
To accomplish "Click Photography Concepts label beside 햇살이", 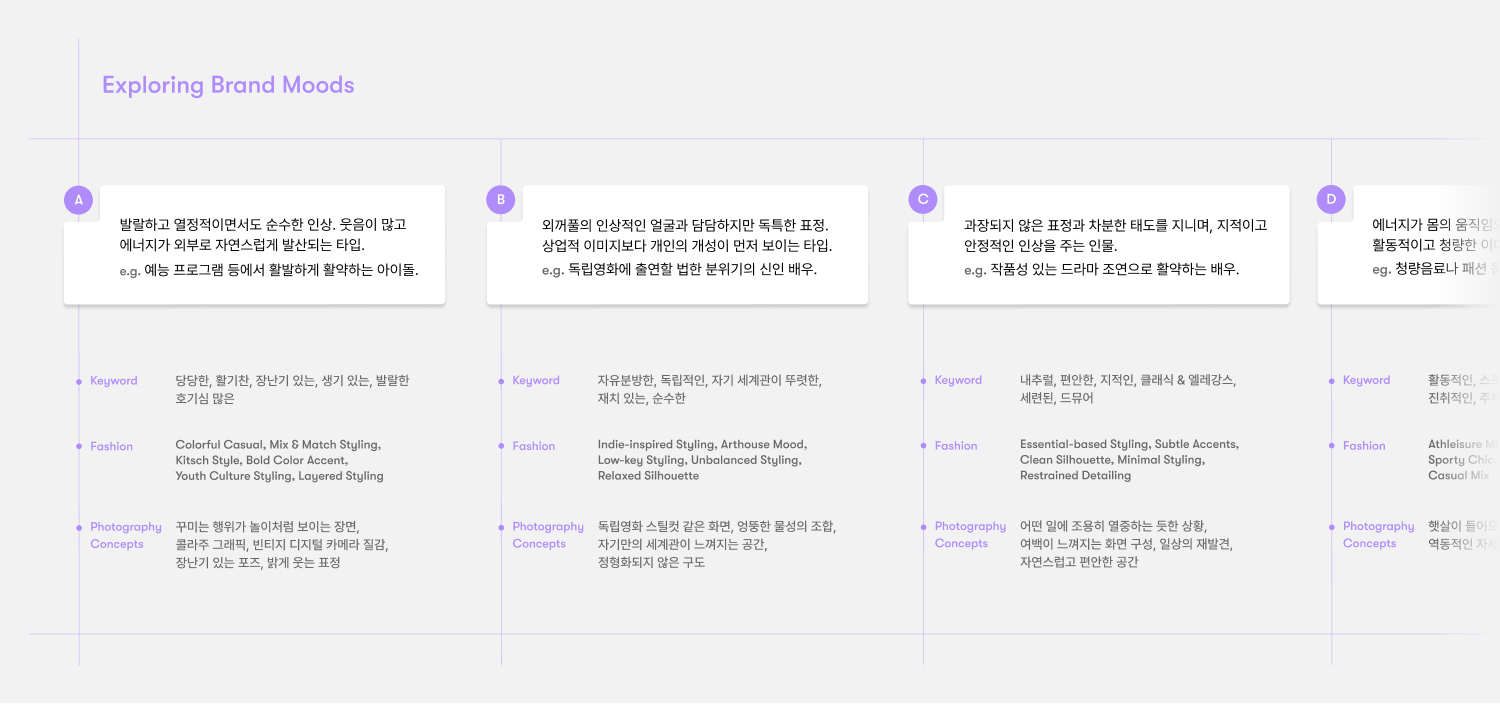I will (1378, 535).
